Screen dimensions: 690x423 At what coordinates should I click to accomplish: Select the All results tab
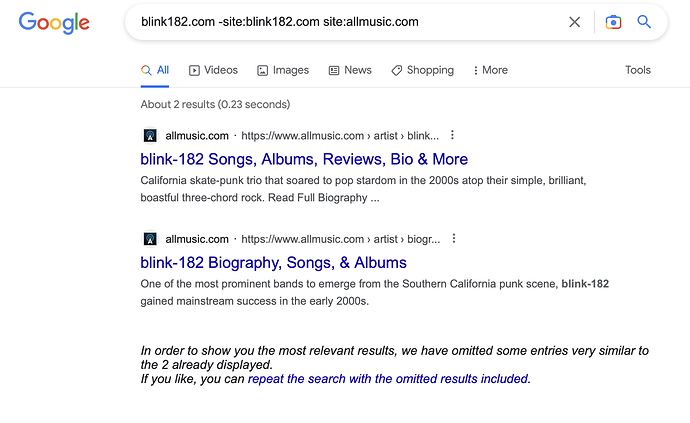pos(155,70)
